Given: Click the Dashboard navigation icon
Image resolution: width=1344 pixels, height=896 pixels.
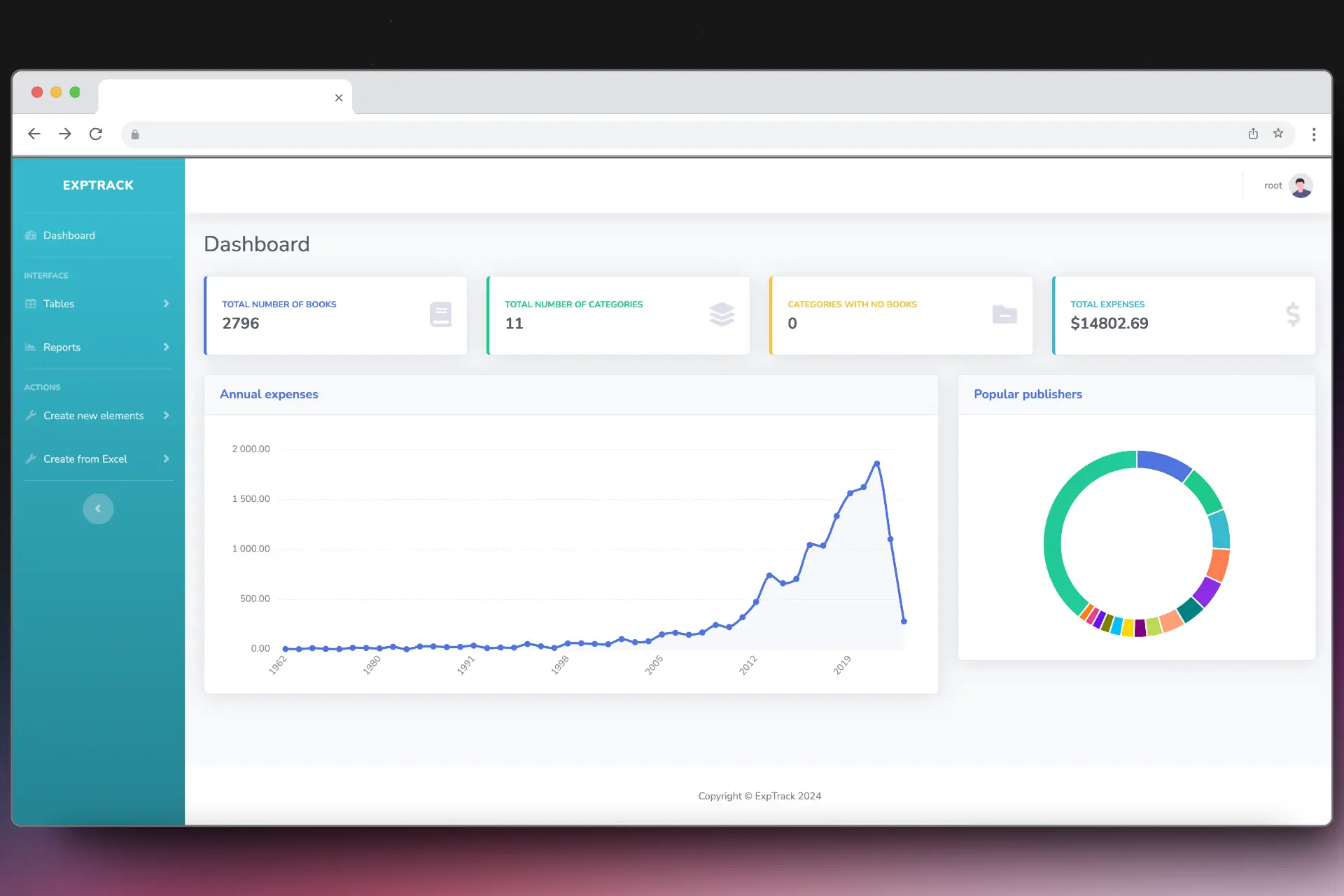Looking at the screenshot, I should coord(31,235).
